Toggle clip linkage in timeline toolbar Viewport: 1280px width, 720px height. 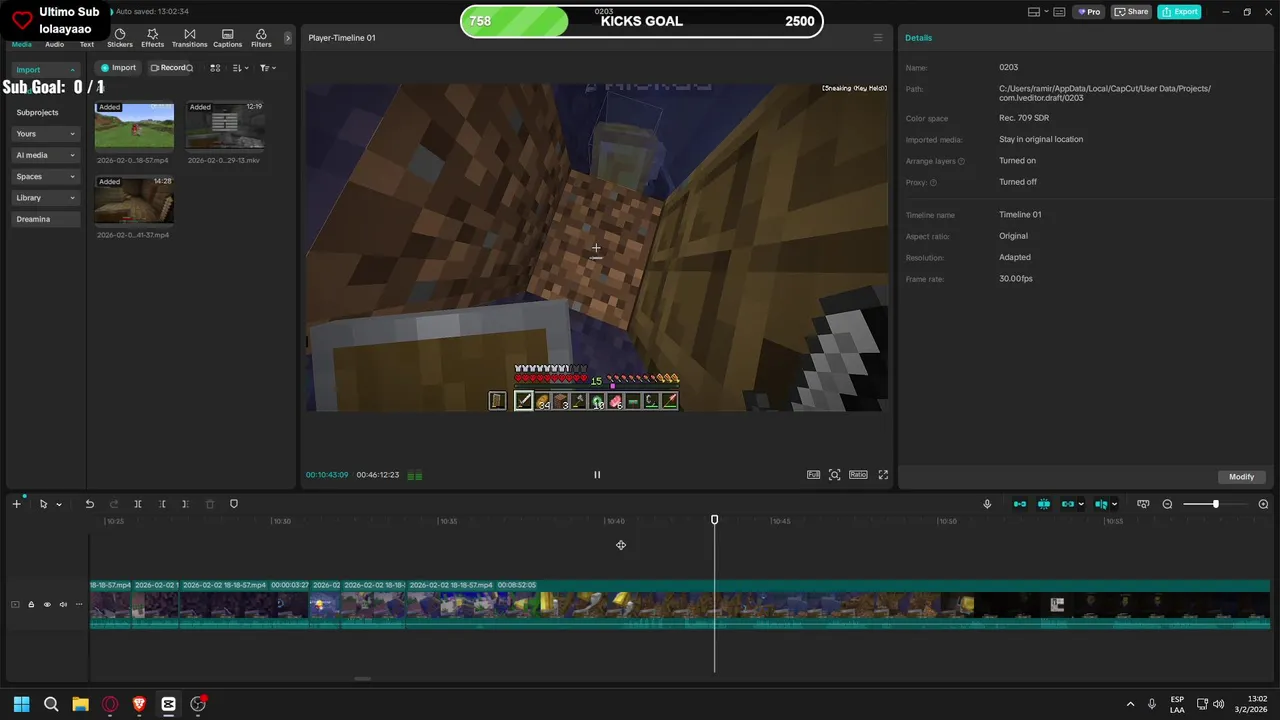click(1068, 504)
